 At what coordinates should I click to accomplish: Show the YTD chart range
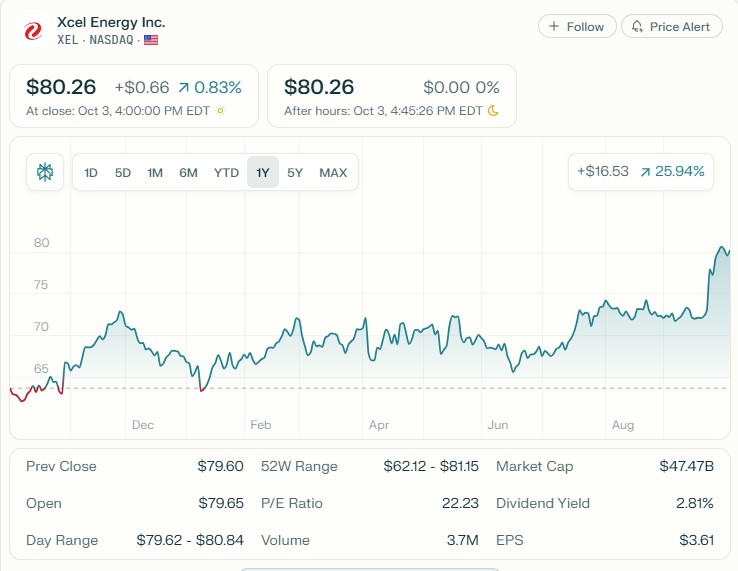(226, 172)
